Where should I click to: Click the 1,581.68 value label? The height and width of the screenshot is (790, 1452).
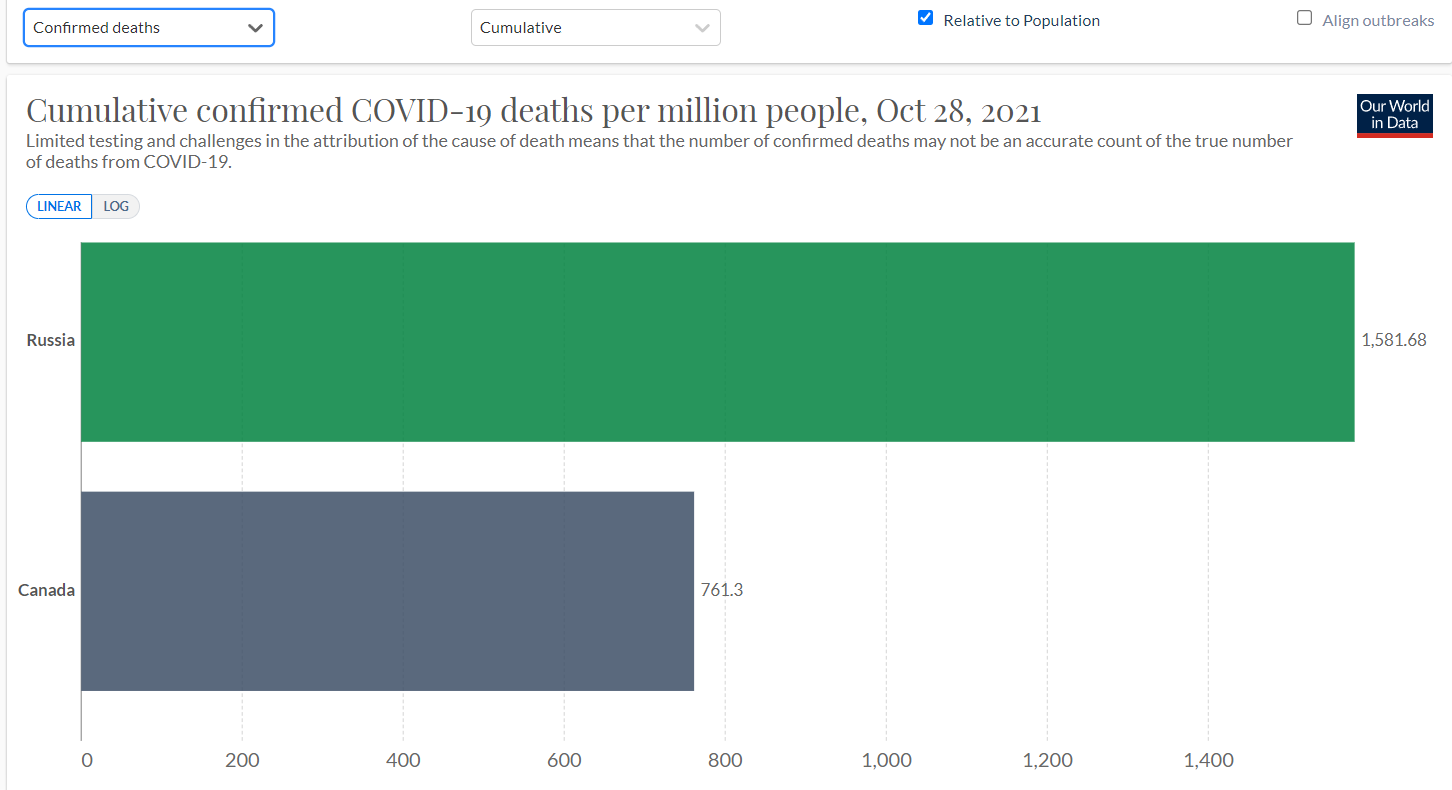(1393, 340)
